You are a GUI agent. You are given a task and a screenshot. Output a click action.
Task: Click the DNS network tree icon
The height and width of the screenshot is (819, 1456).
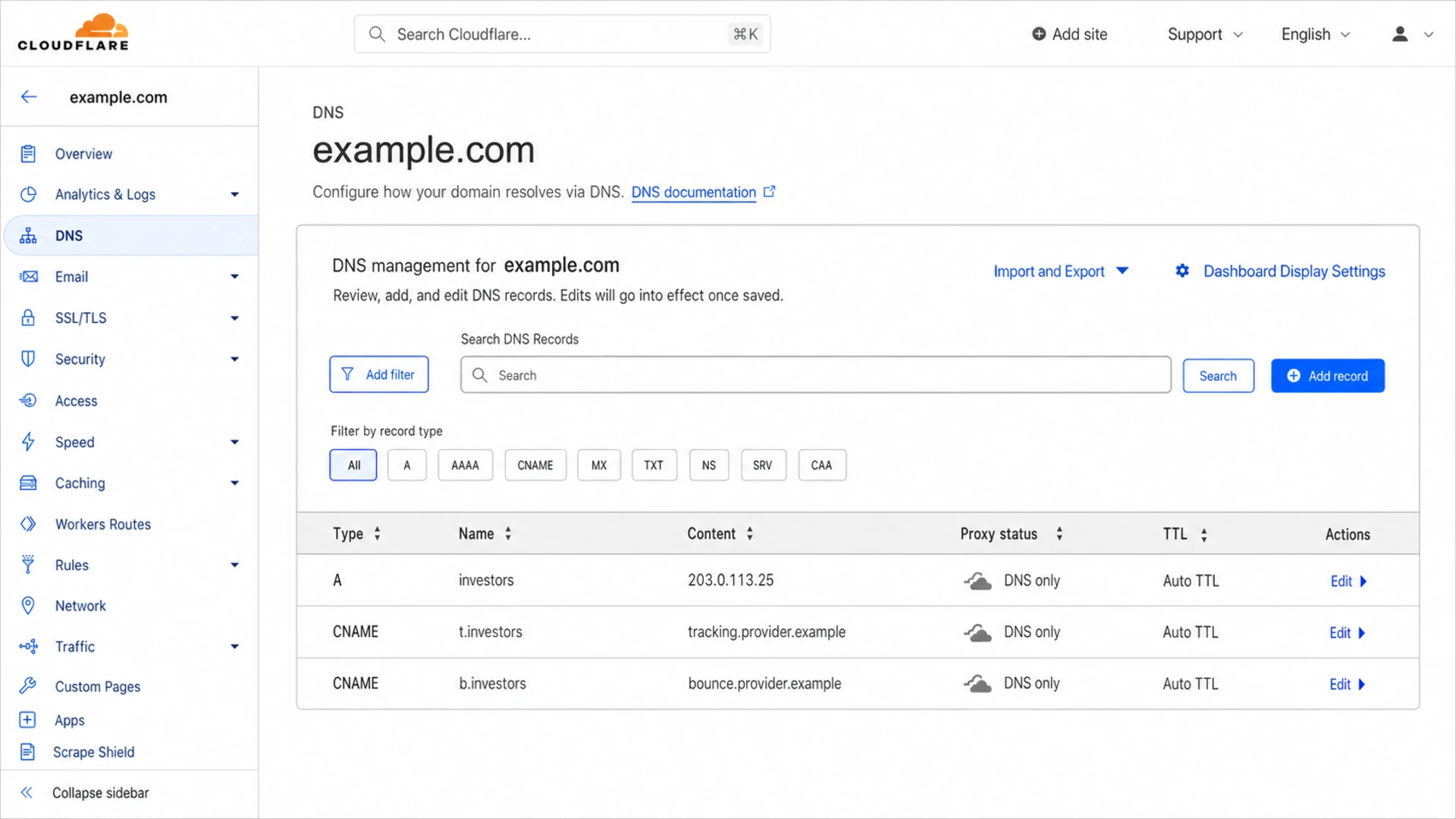[x=28, y=236]
